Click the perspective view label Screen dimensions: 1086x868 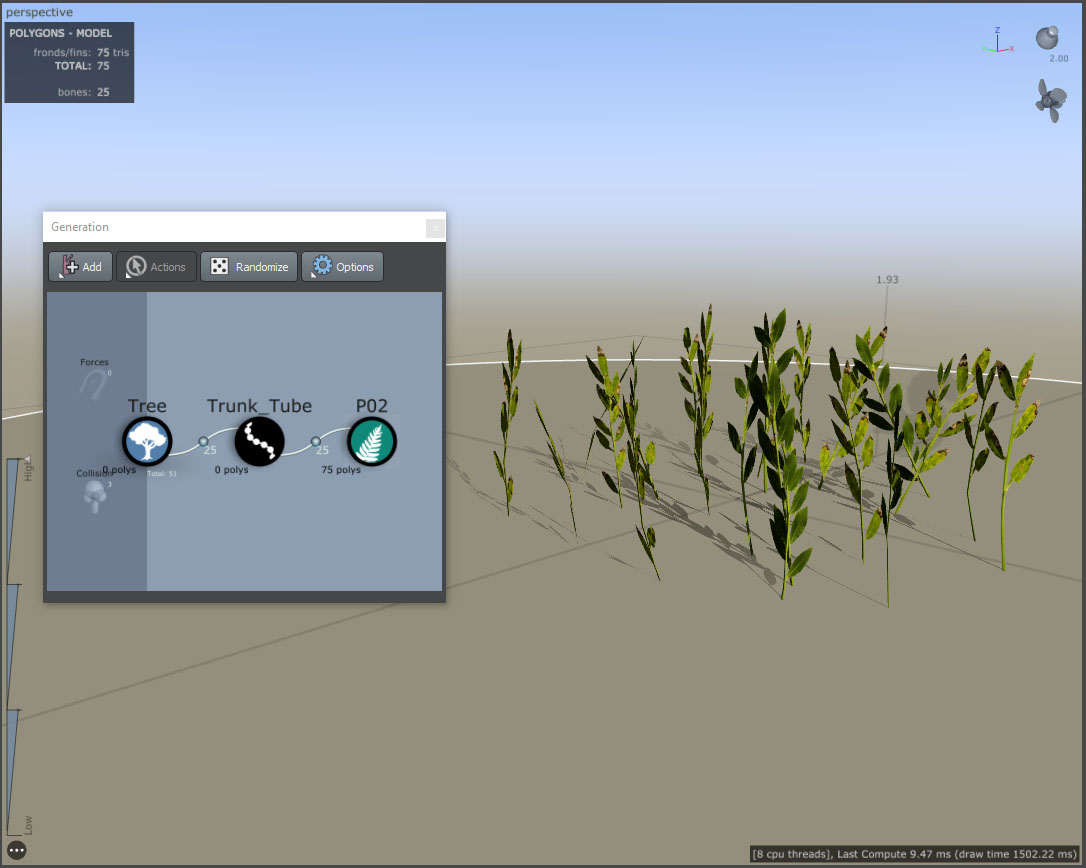(x=39, y=12)
